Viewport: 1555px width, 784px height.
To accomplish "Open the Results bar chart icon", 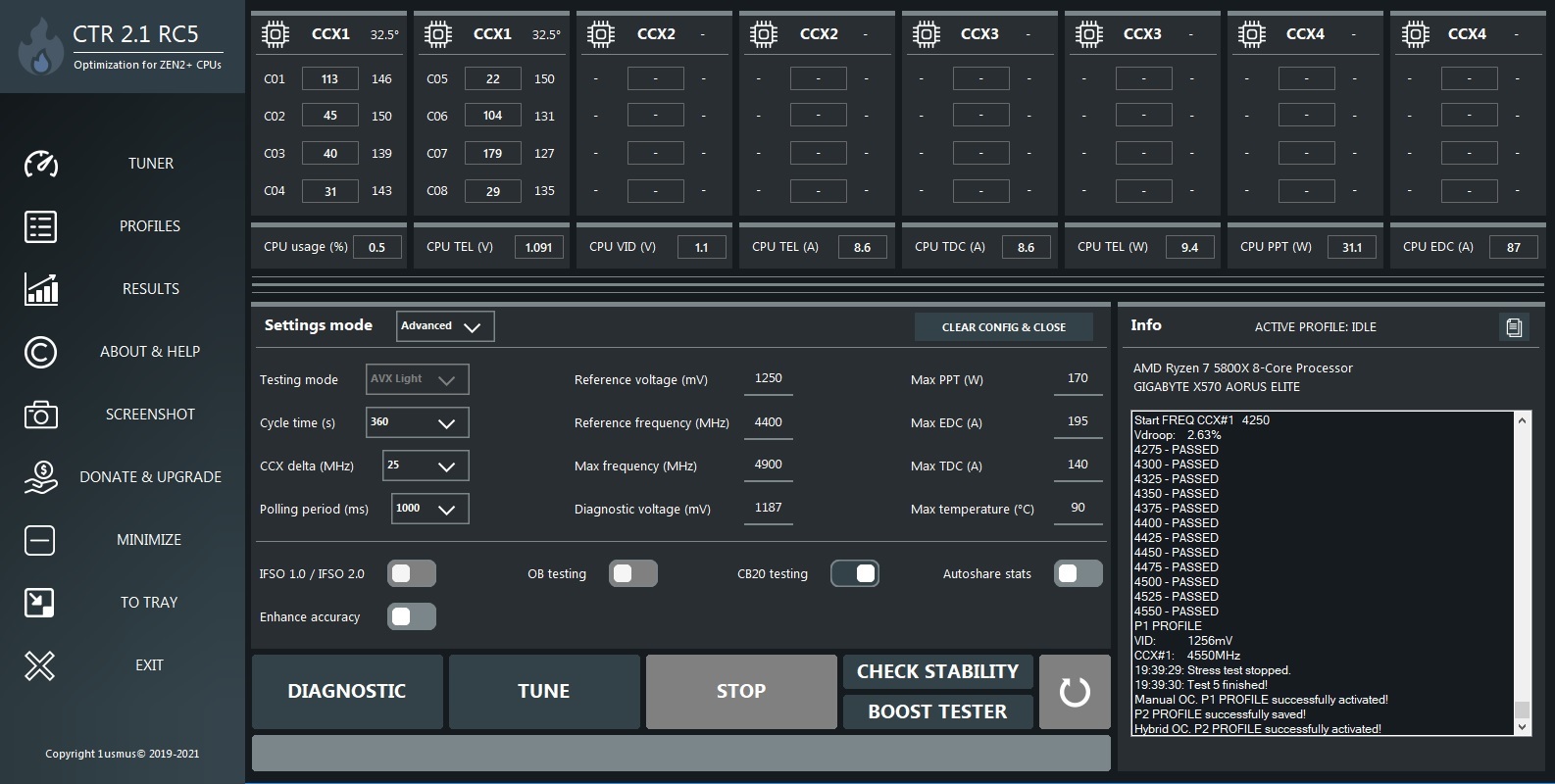I will point(40,289).
